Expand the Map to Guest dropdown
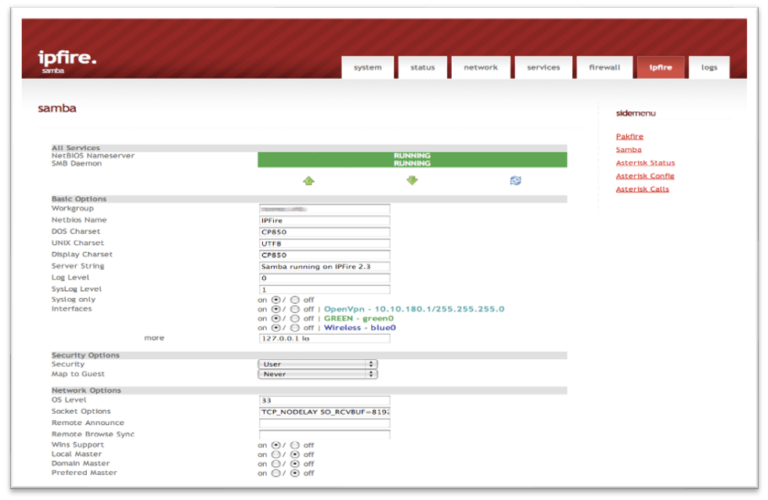The height and width of the screenshot is (500, 768). 317,374
